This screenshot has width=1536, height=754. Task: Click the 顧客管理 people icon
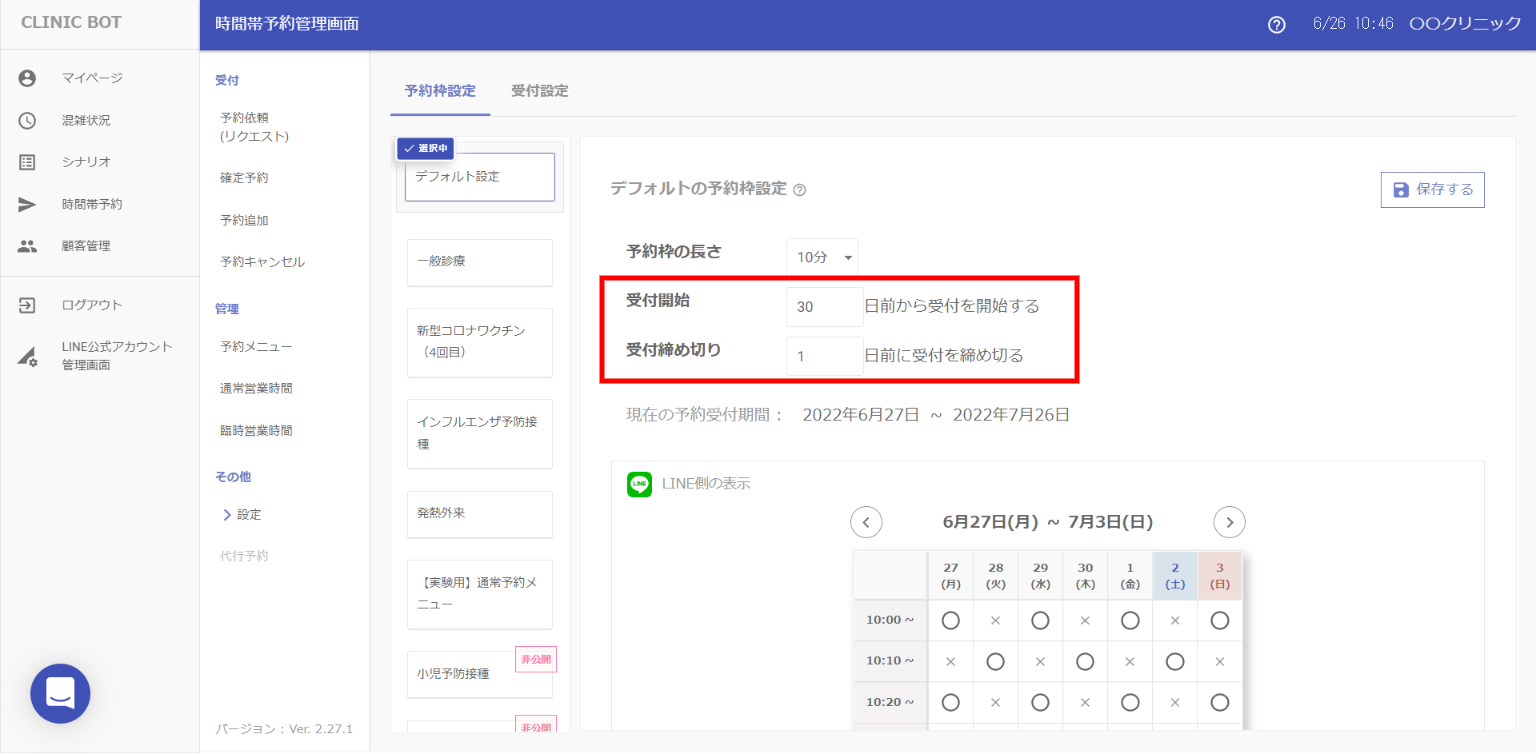[27, 246]
